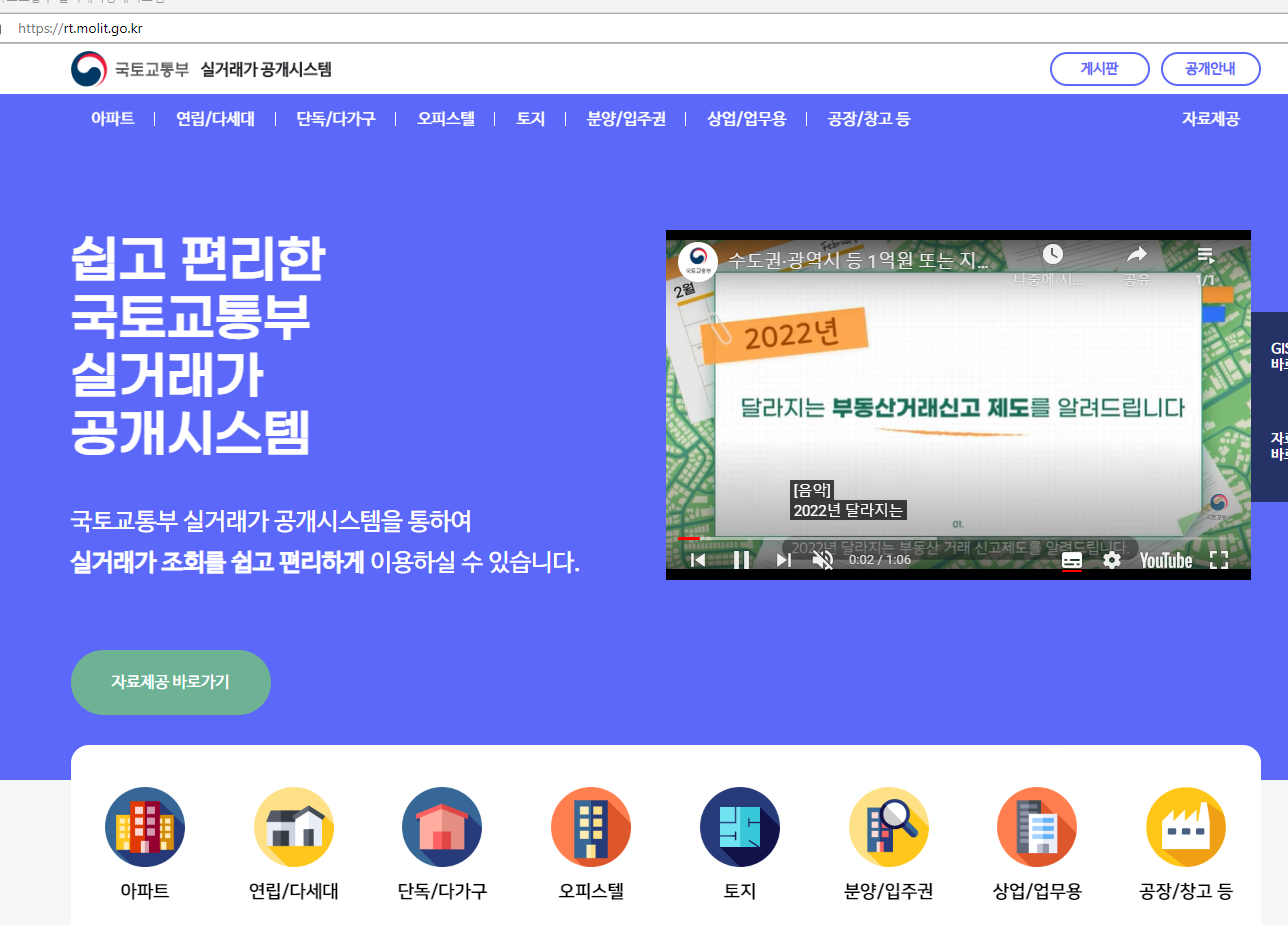Click the 상업/업무용 label under icons
The height and width of the screenshot is (925, 1288).
click(1037, 891)
